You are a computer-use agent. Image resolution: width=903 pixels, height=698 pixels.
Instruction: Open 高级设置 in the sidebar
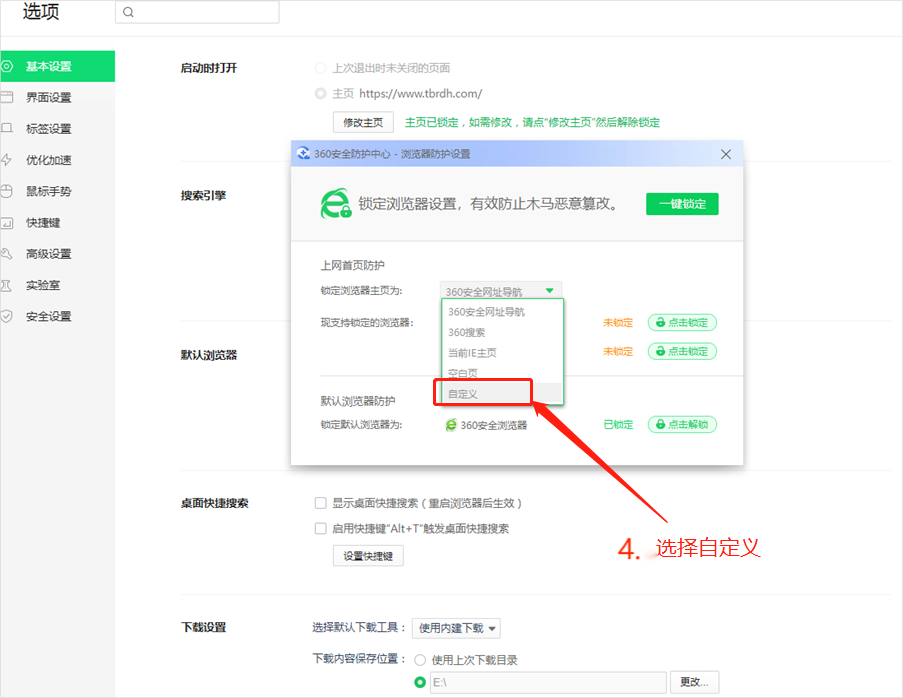click(x=57, y=253)
